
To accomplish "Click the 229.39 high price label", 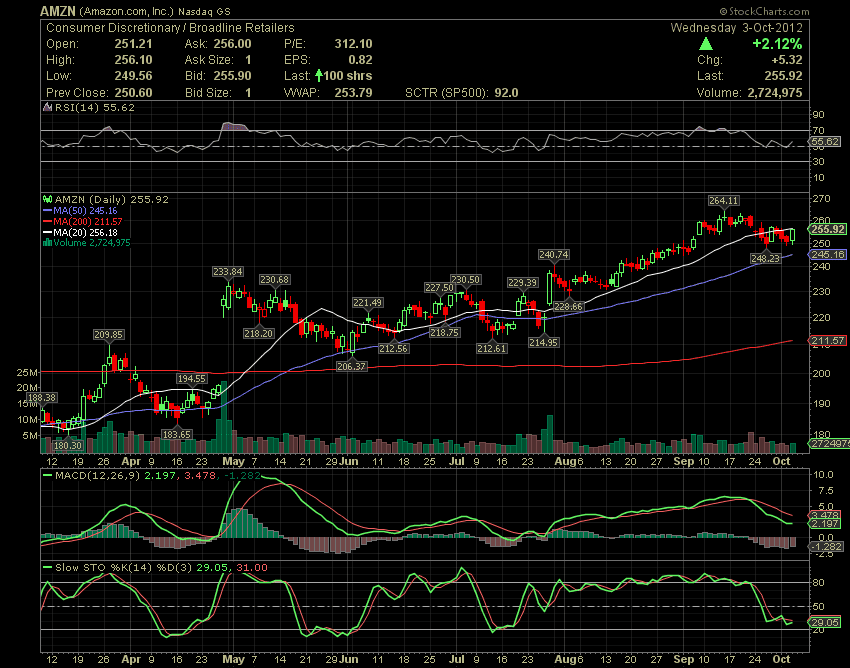I will tap(523, 282).
